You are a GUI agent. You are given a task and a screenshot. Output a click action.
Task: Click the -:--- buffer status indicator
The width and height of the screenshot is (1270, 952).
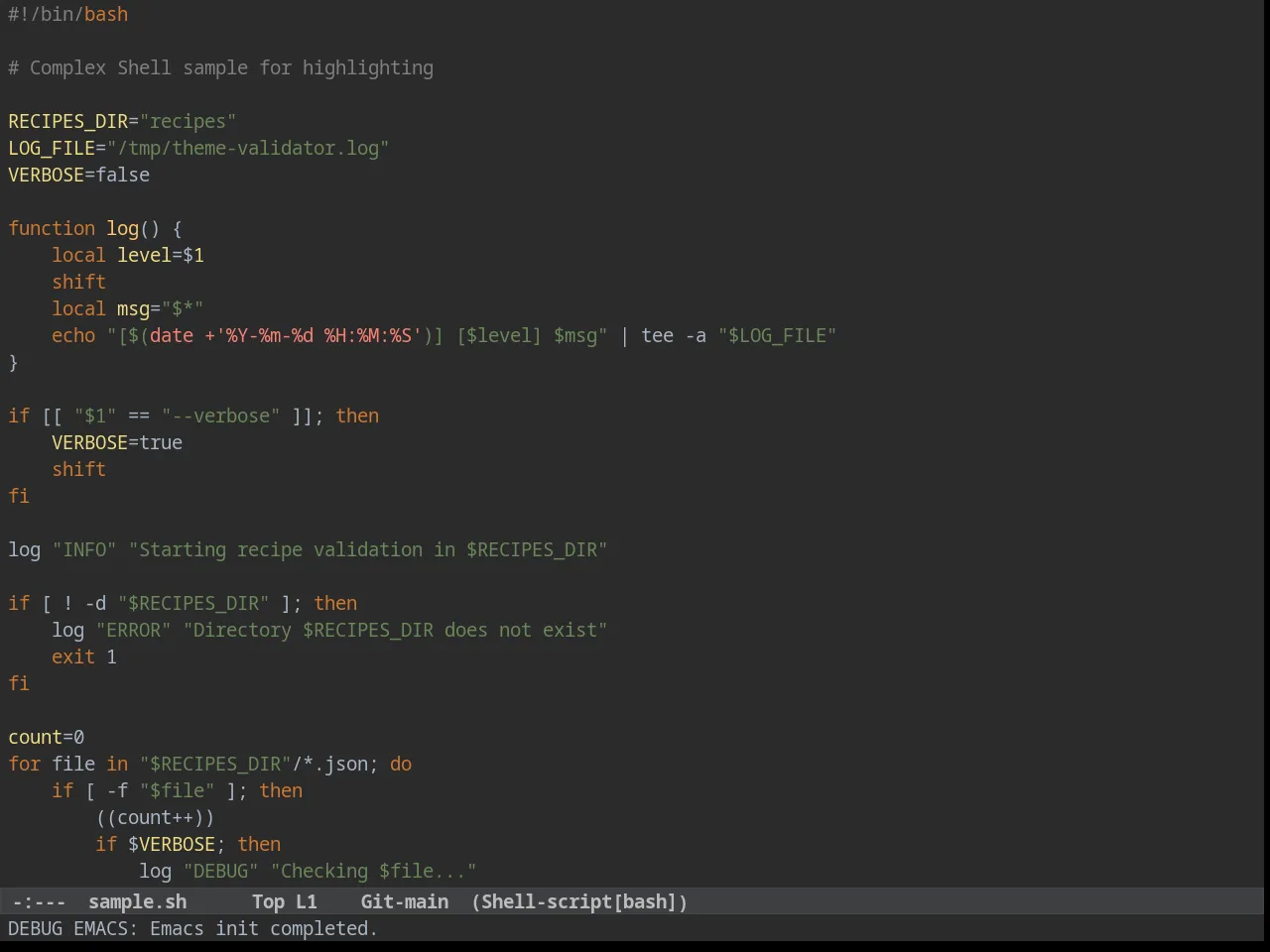click(39, 901)
